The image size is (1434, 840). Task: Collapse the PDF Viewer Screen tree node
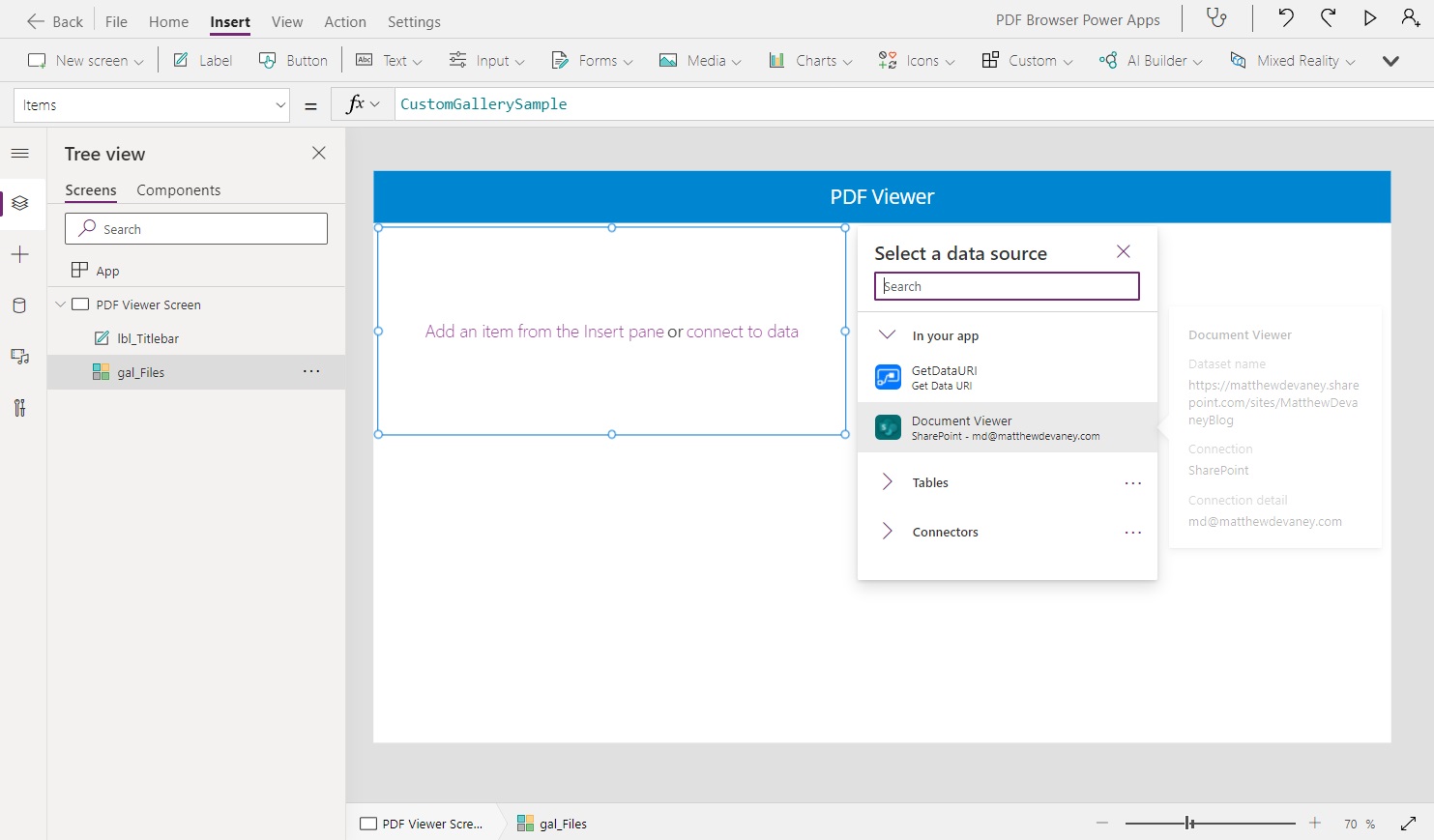(60, 304)
